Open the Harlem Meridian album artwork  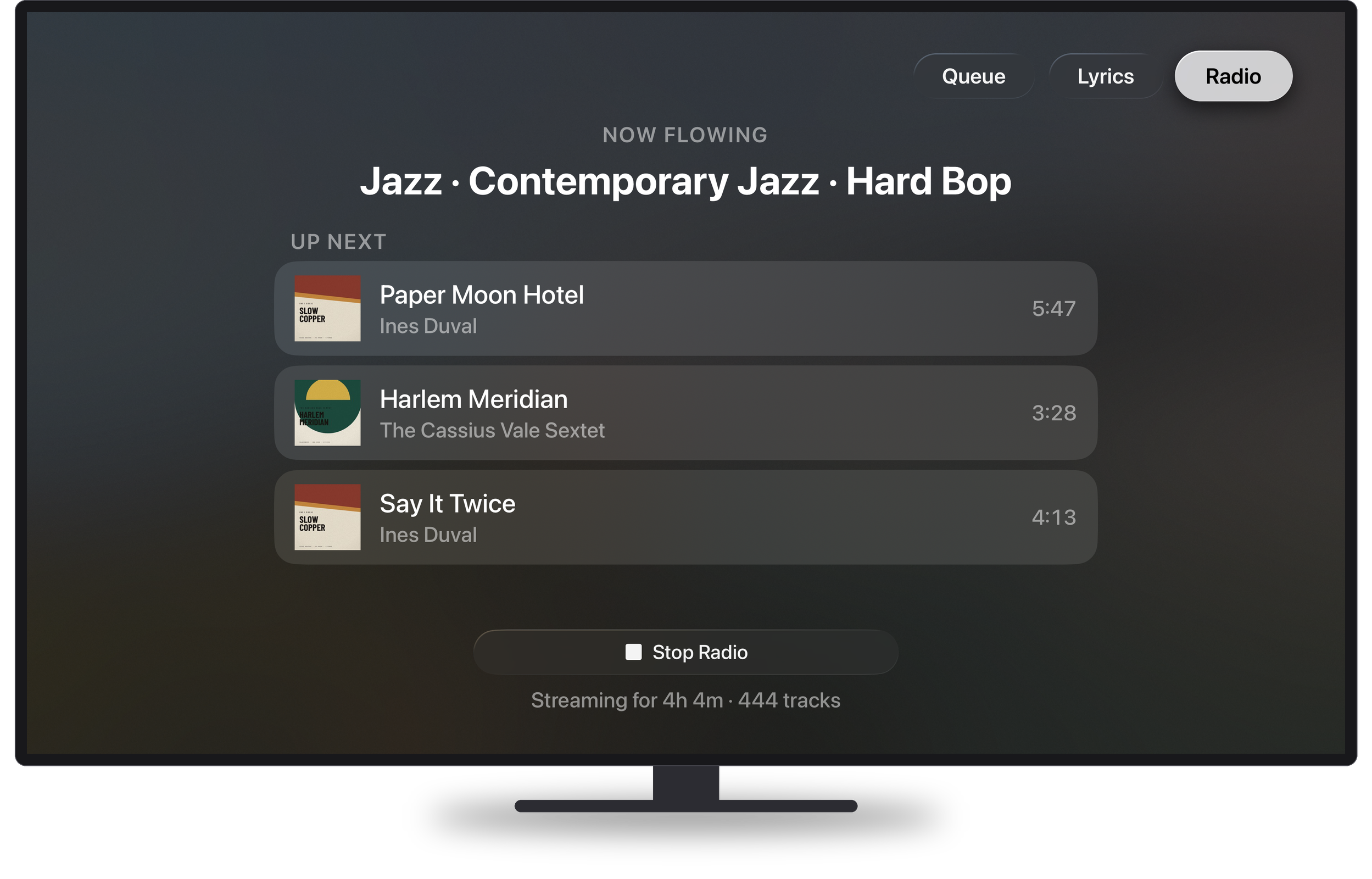327,413
